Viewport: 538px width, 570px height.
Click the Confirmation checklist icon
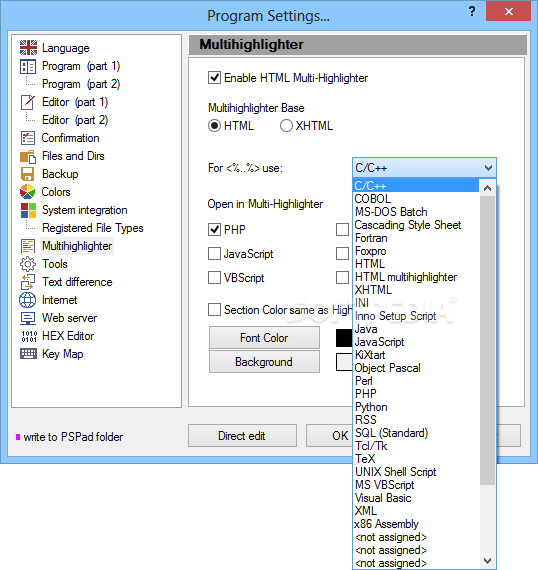[x=28, y=138]
